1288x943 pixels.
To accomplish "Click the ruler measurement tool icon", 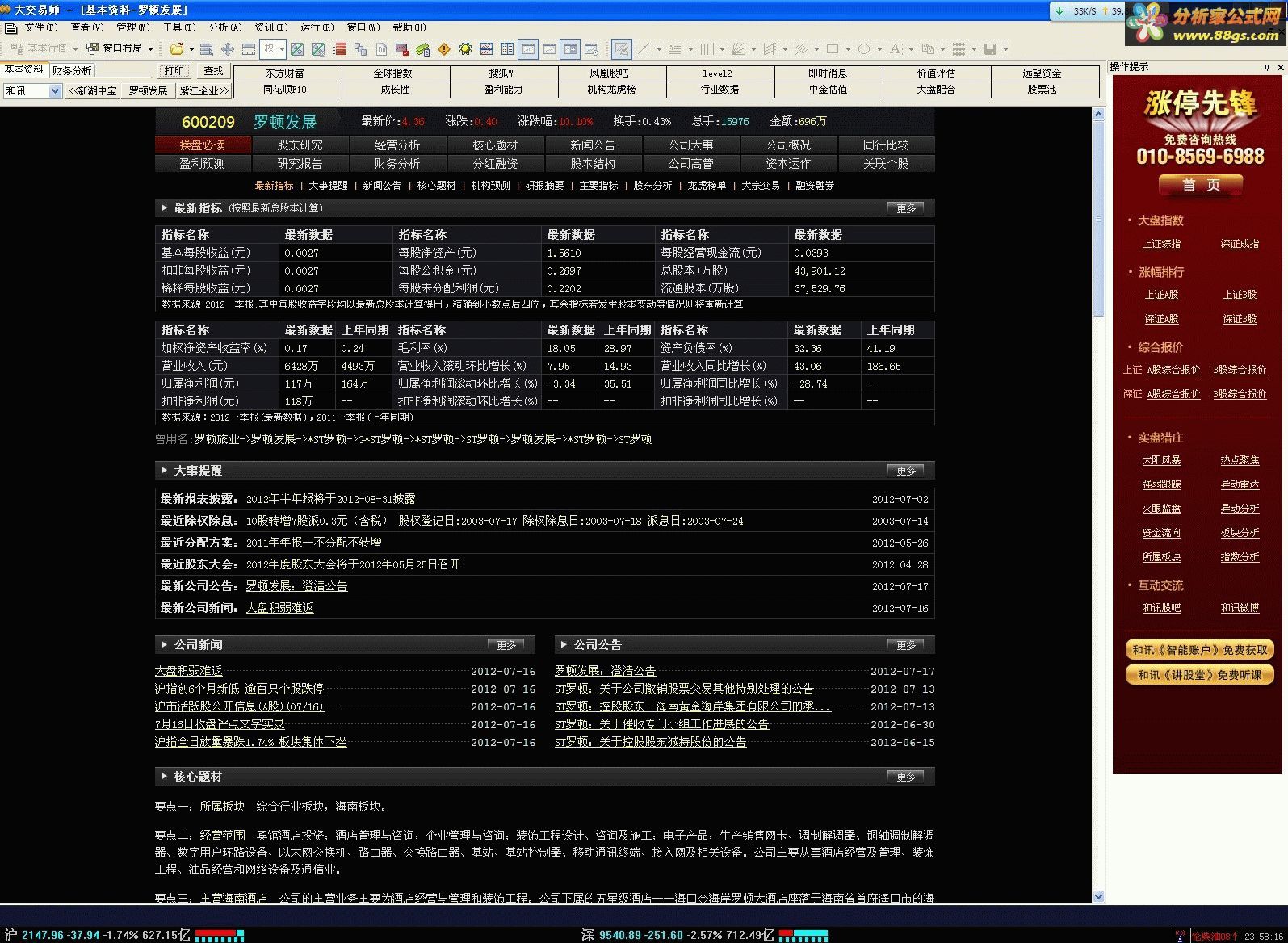I will [x=248, y=49].
